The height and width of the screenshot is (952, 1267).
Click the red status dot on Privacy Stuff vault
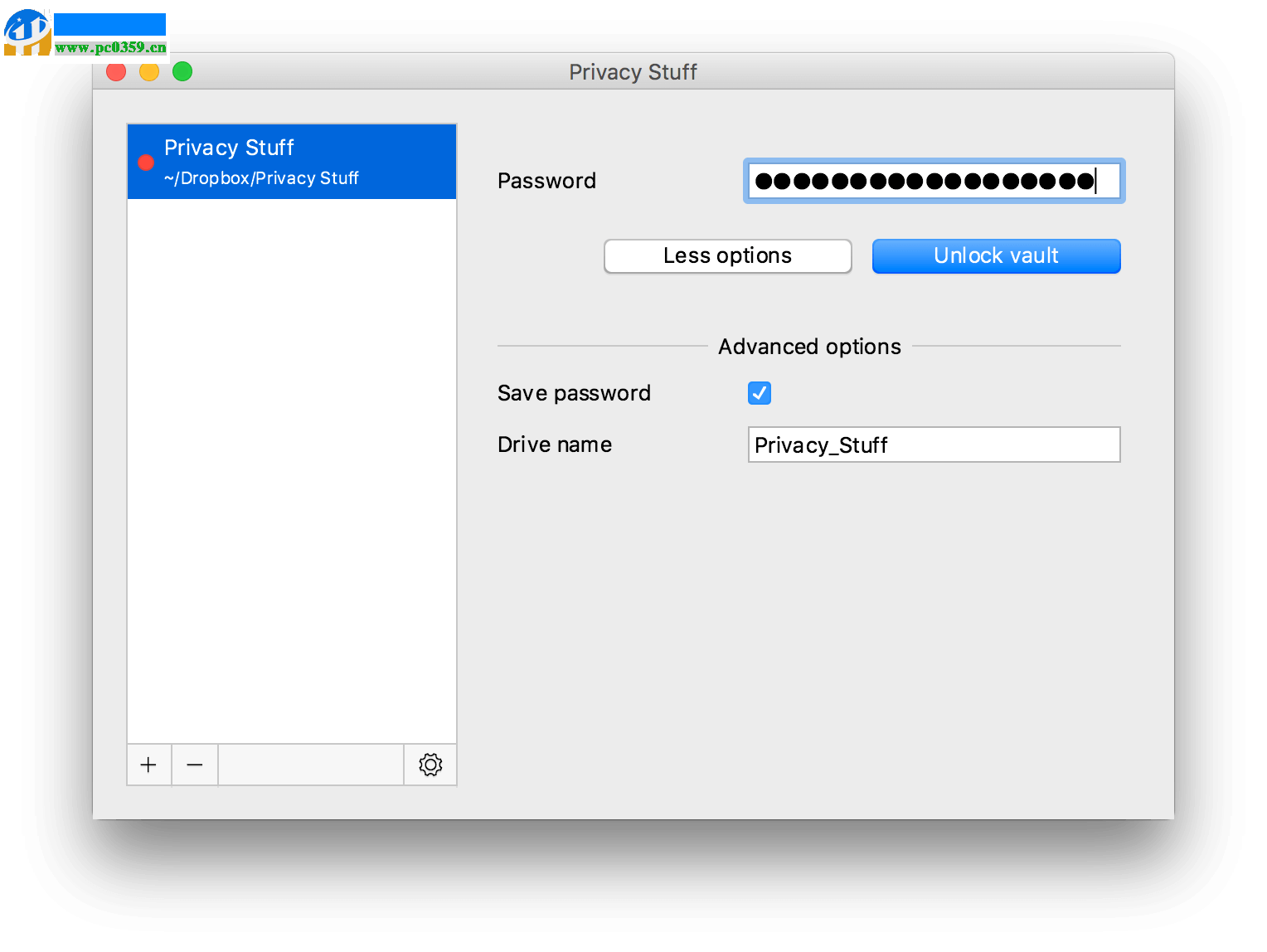point(146,162)
